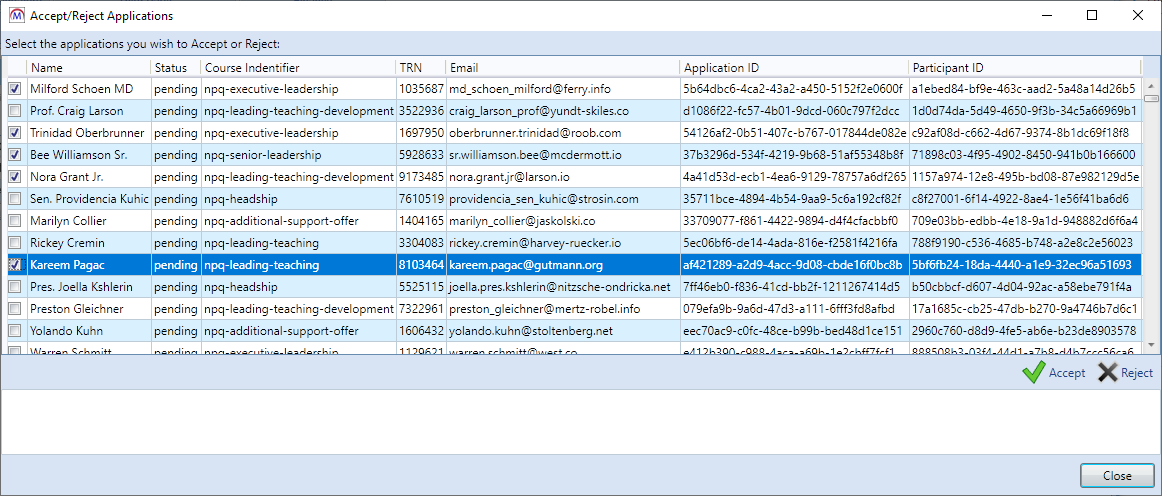Sort applications by Email column header
Screen dimensions: 1162x496
click(x=561, y=67)
